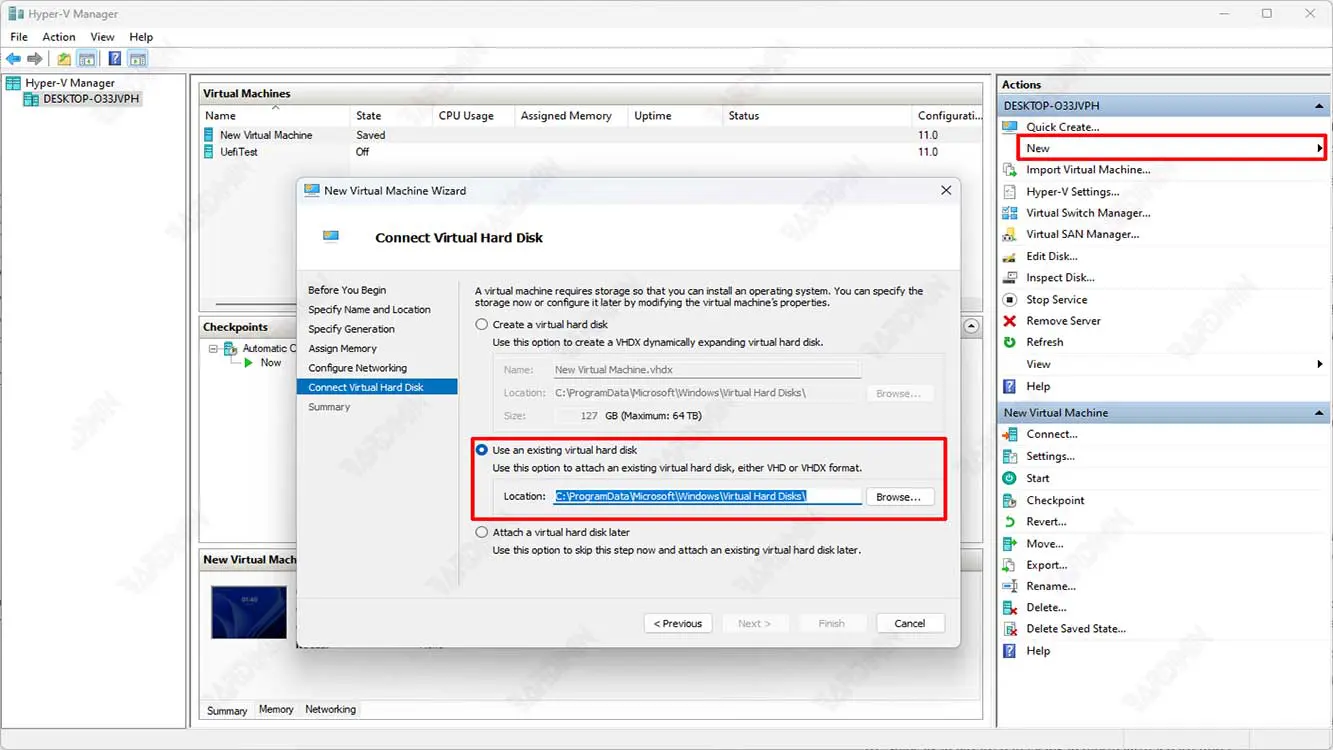Open the Help menu in the menu bar
Screen dimensions: 1333x750
[x=141, y=37]
